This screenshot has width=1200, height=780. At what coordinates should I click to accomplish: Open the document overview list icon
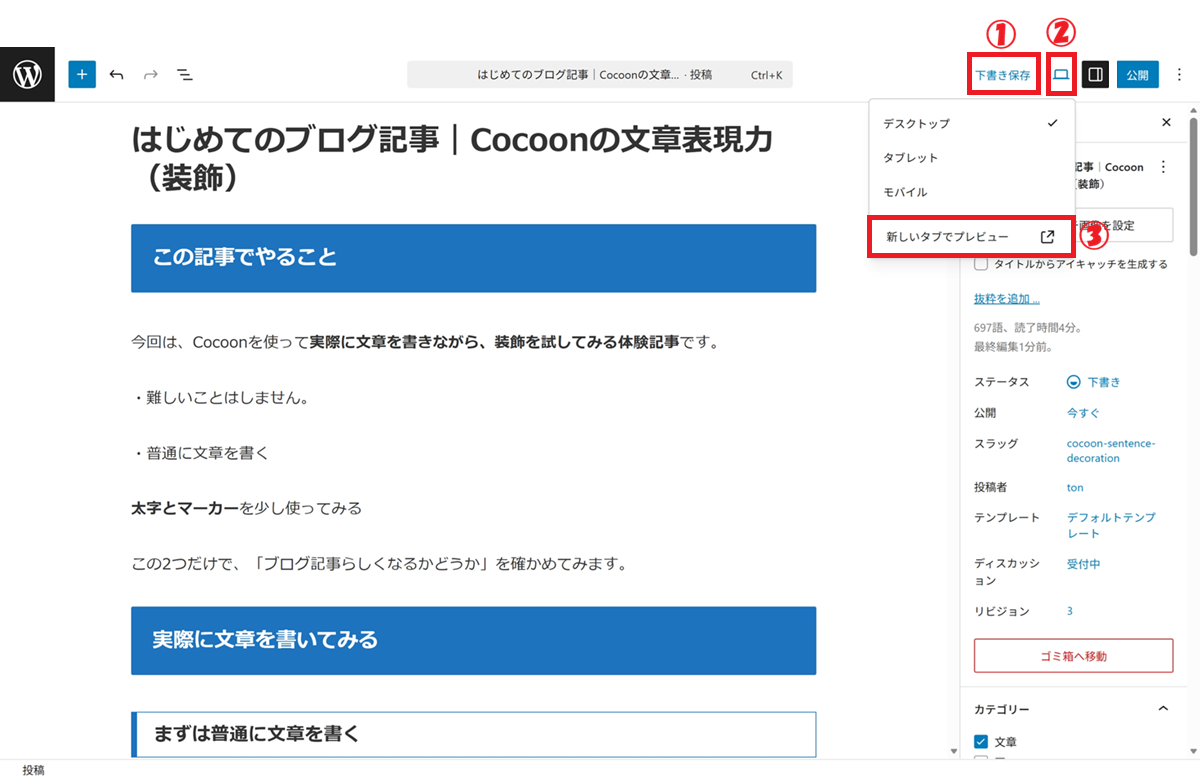(185, 74)
